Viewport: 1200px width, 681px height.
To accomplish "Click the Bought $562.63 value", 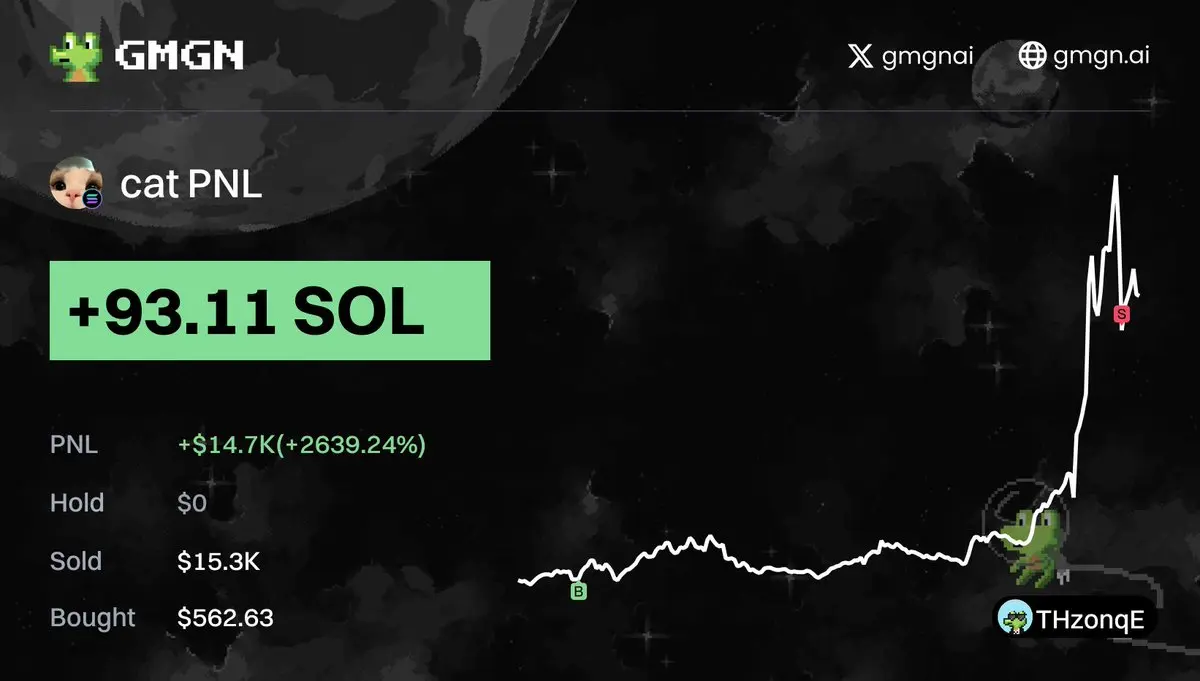I will point(225,618).
